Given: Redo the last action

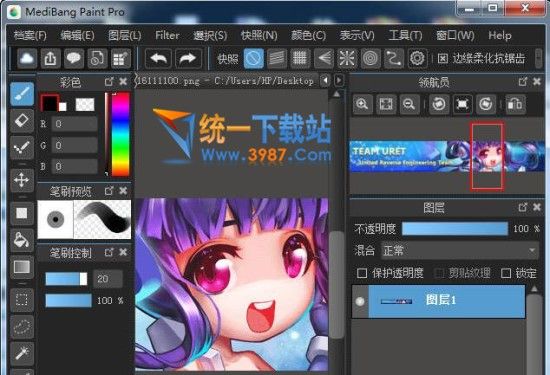Looking at the screenshot, I should tap(188, 58).
